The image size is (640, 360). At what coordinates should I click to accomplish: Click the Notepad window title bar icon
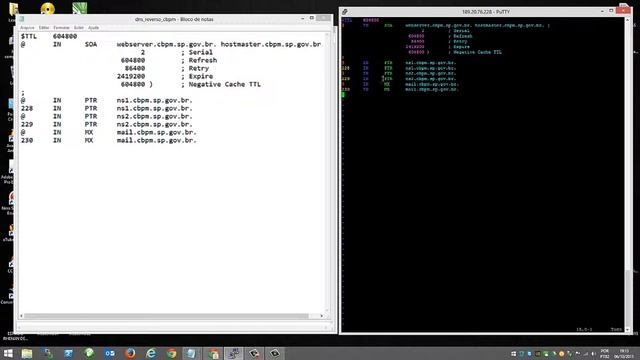22,19
